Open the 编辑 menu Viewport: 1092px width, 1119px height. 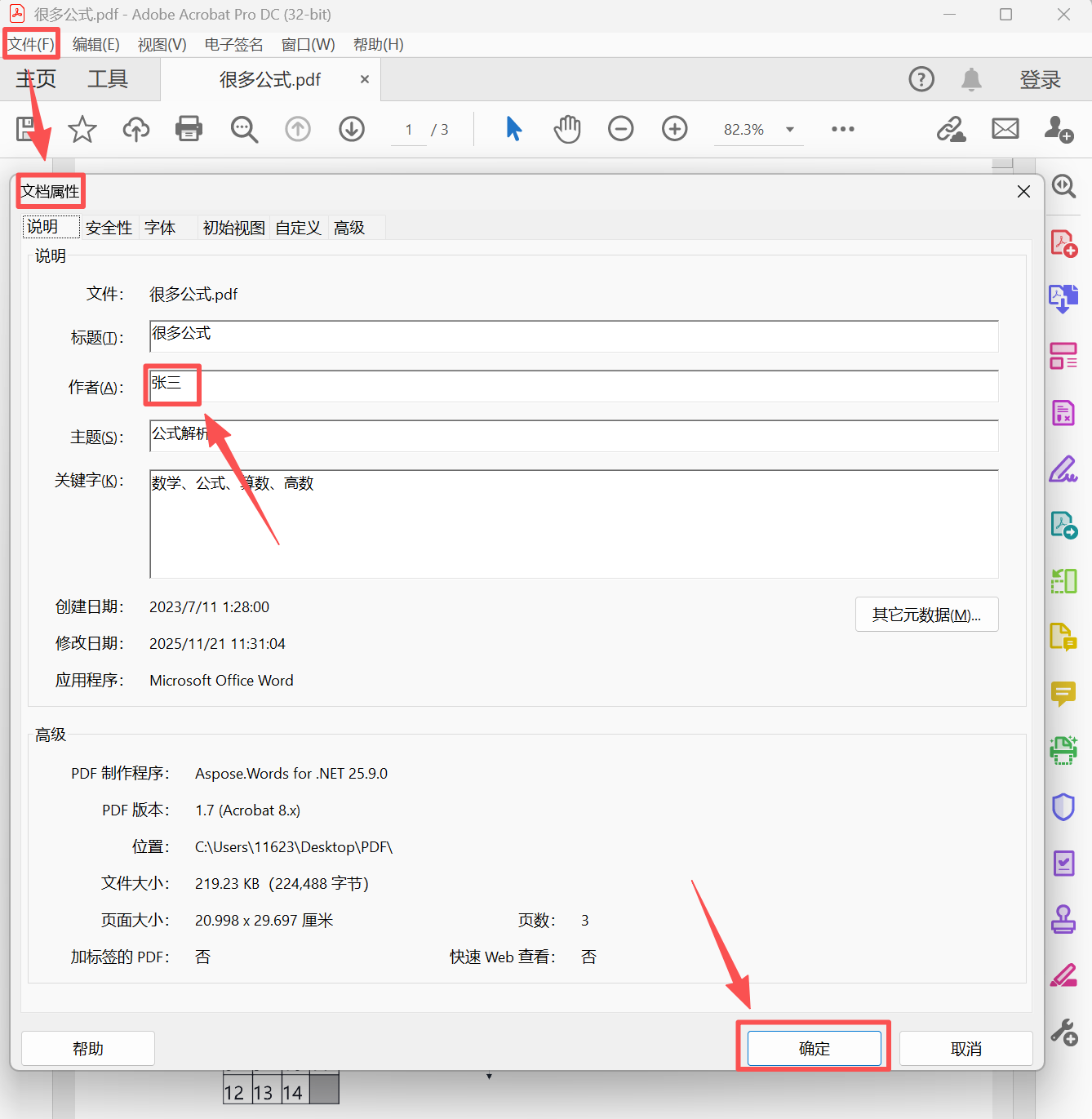pos(95,44)
